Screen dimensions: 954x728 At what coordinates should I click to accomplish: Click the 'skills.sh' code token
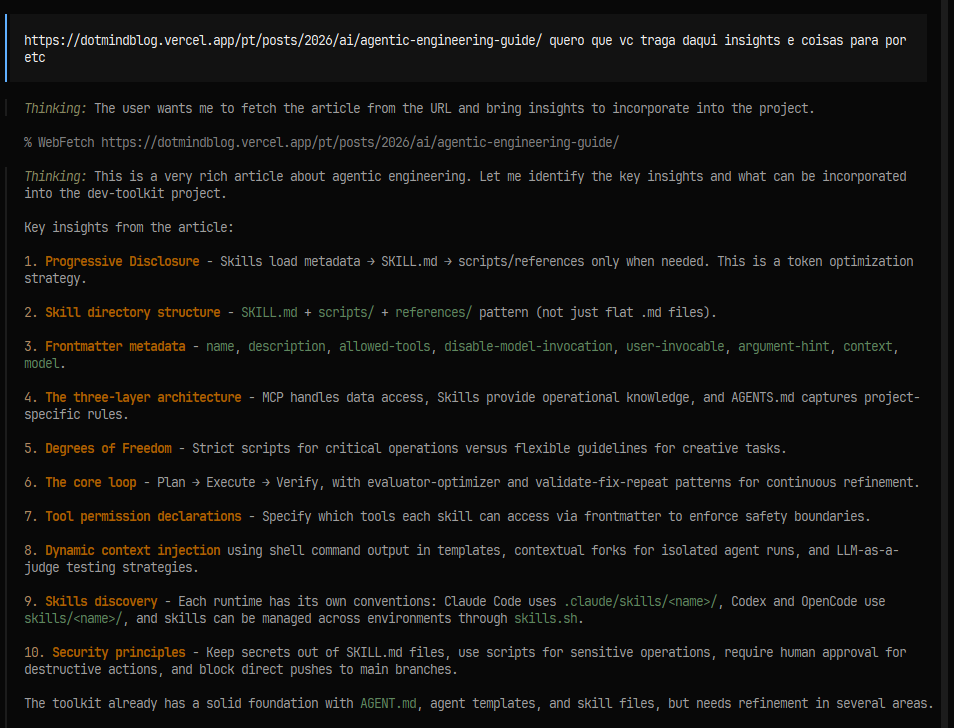(546, 619)
